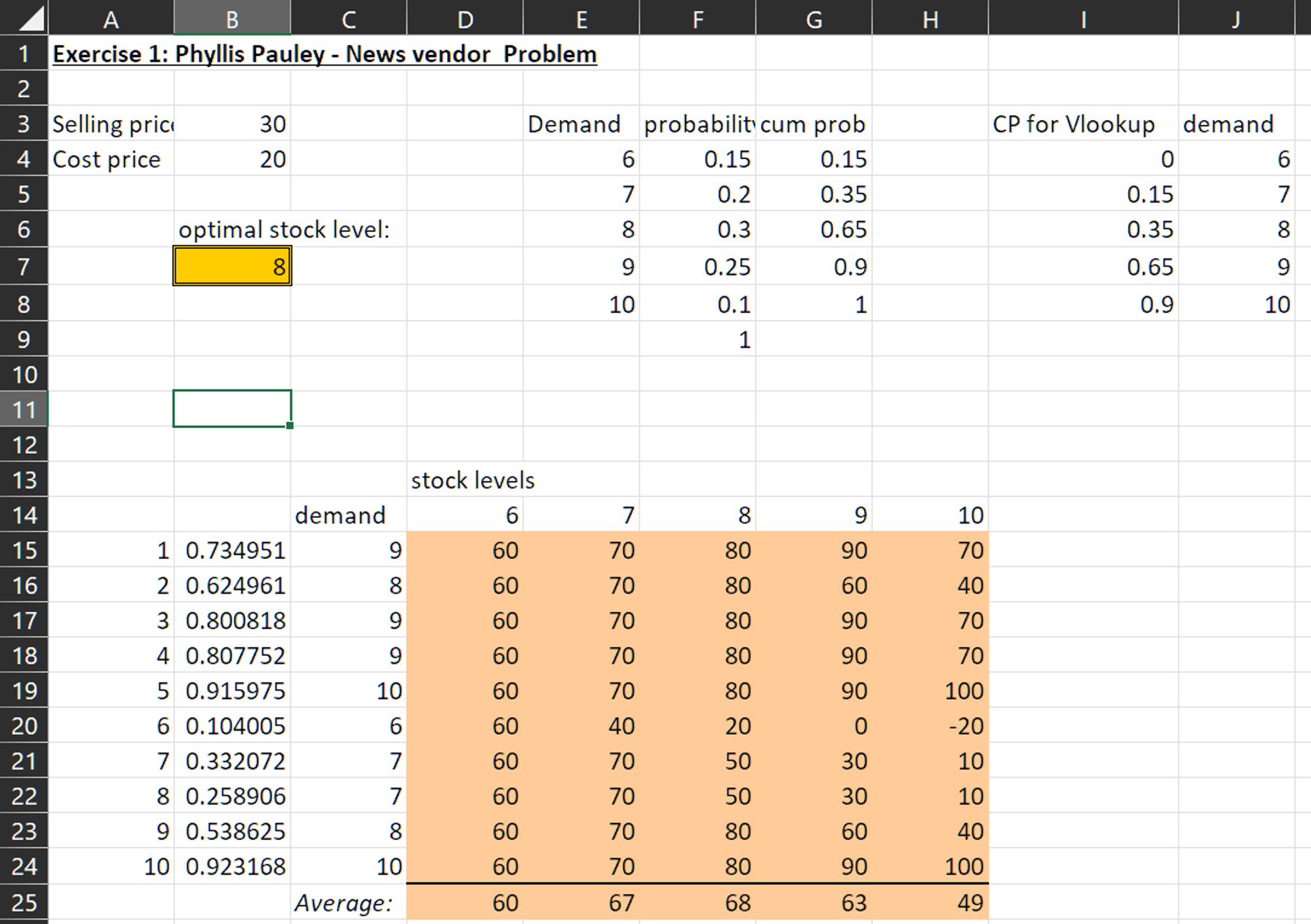The image size is (1311, 924).
Task: Select row 1 header
Action: click(x=24, y=53)
